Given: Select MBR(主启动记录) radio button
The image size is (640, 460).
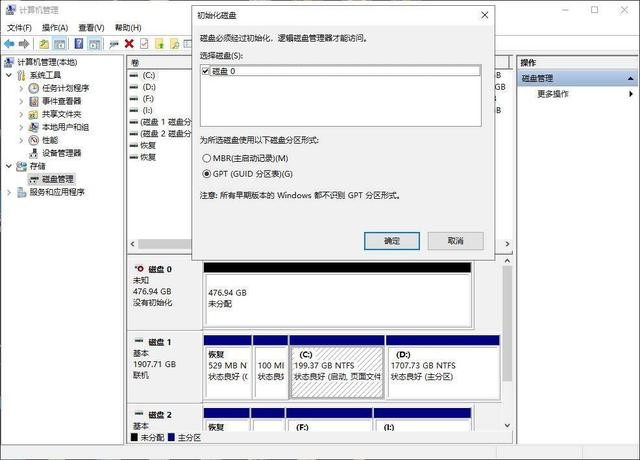Looking at the screenshot, I should point(207,158).
